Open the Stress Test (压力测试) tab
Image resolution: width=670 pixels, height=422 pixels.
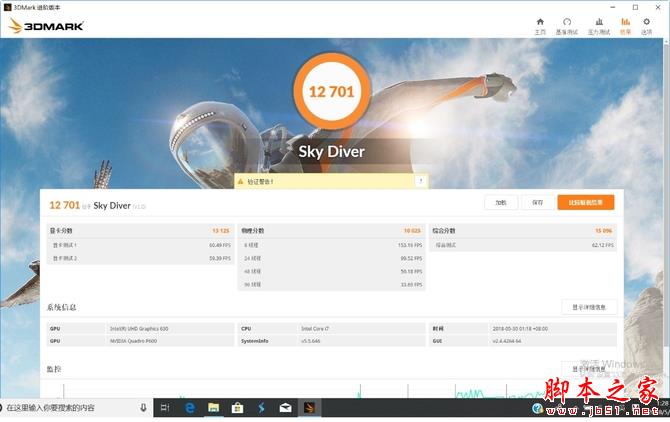[599, 26]
